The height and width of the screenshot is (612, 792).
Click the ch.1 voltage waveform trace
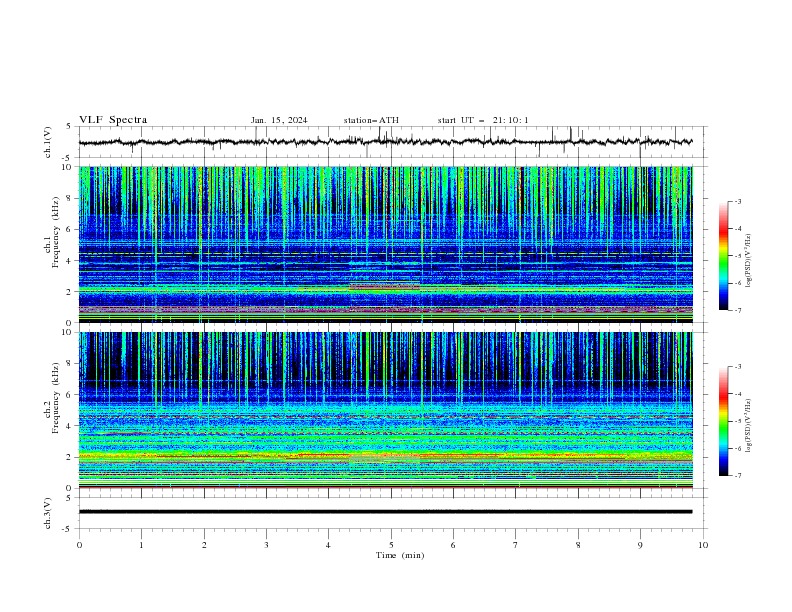pyautogui.click(x=385, y=142)
